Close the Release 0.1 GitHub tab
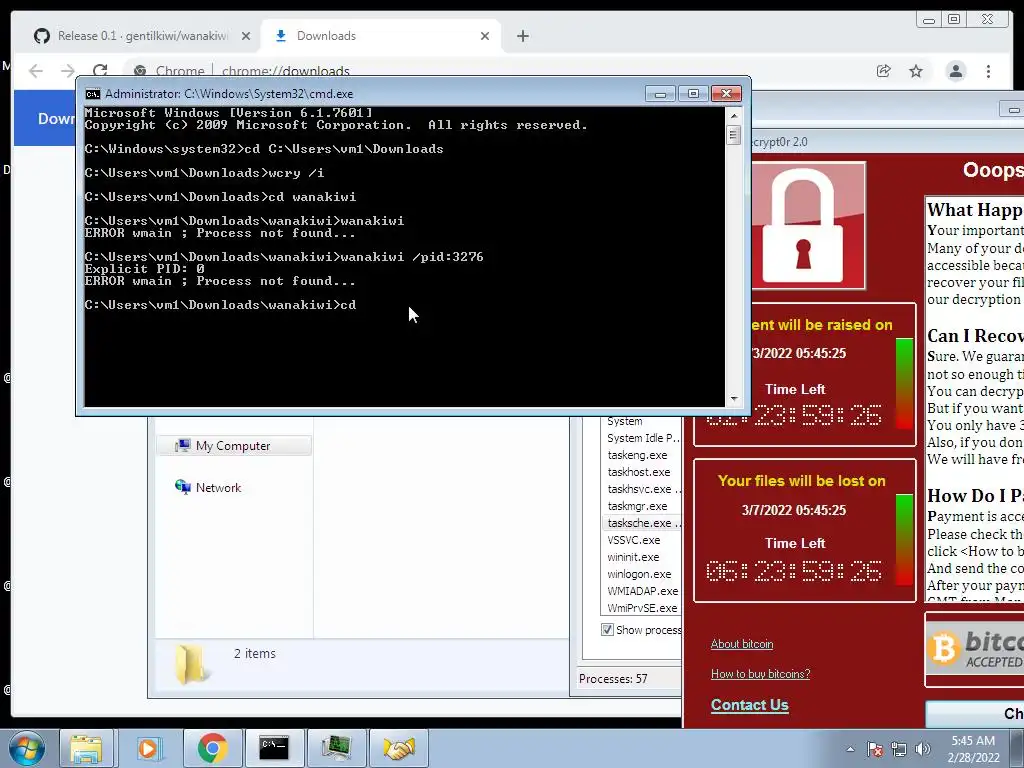The image size is (1024, 768). pos(246,37)
